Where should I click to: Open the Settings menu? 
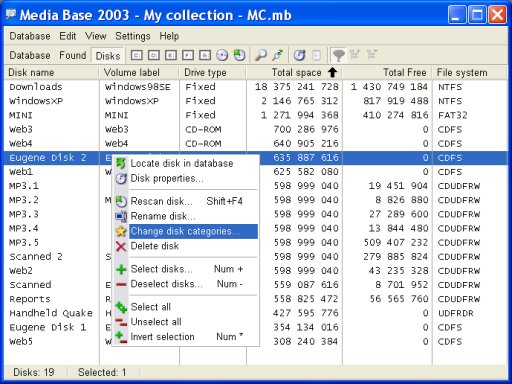coord(133,36)
